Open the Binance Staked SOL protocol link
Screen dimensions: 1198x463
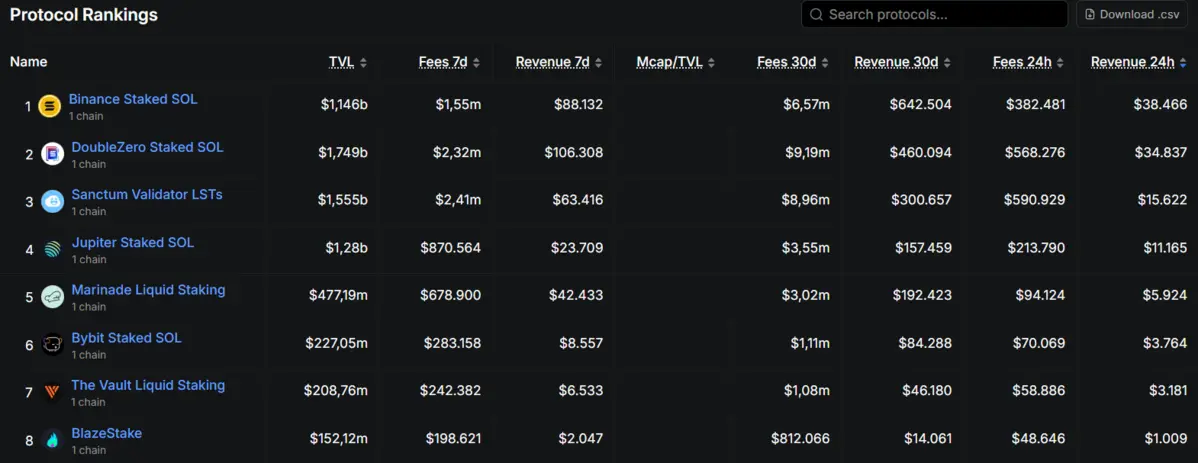pyautogui.click(x=133, y=99)
